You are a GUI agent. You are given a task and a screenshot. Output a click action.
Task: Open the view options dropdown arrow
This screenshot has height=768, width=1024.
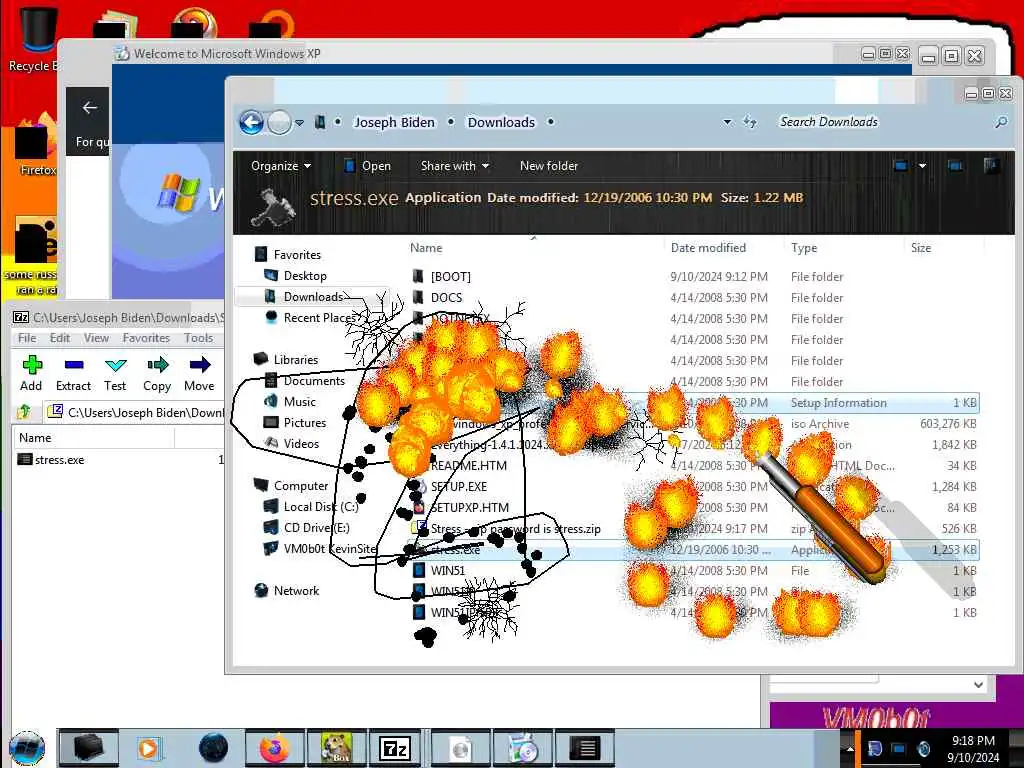(922, 166)
